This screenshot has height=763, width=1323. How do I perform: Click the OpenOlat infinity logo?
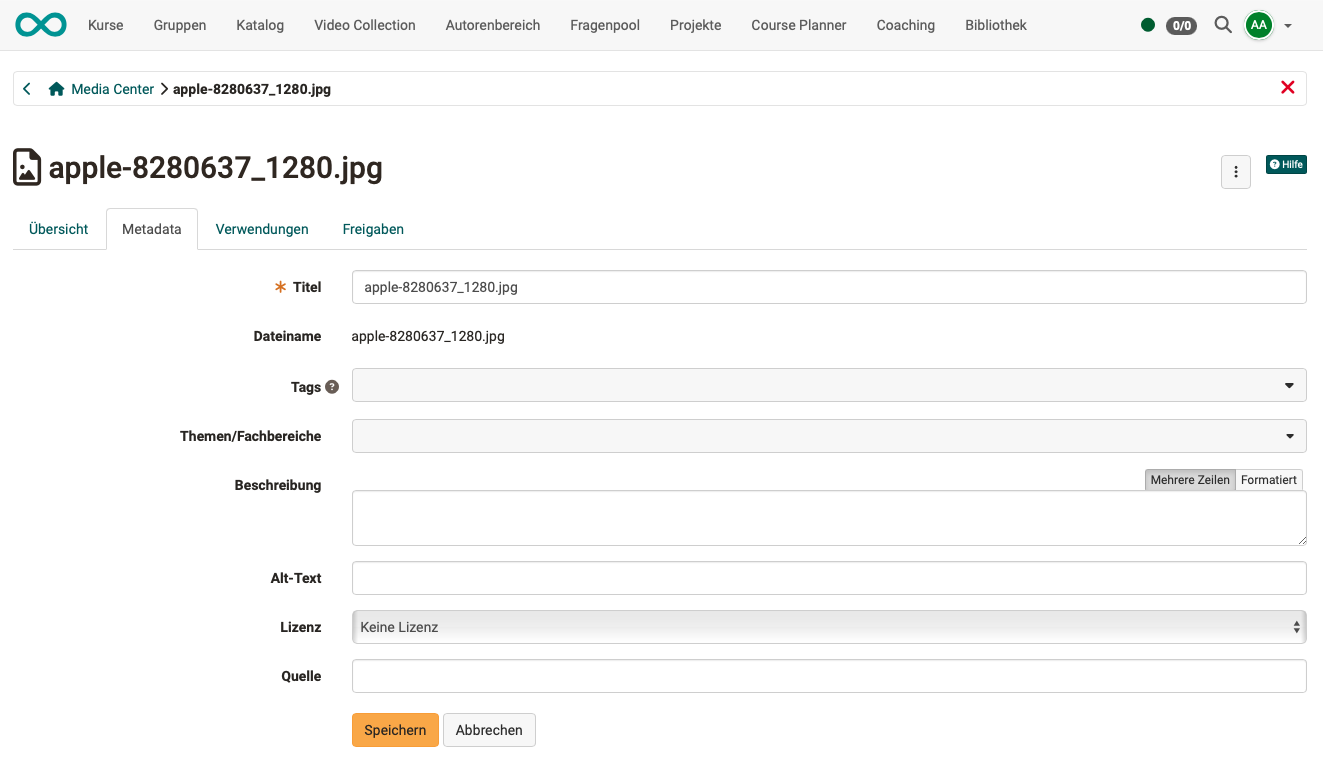pos(39,24)
